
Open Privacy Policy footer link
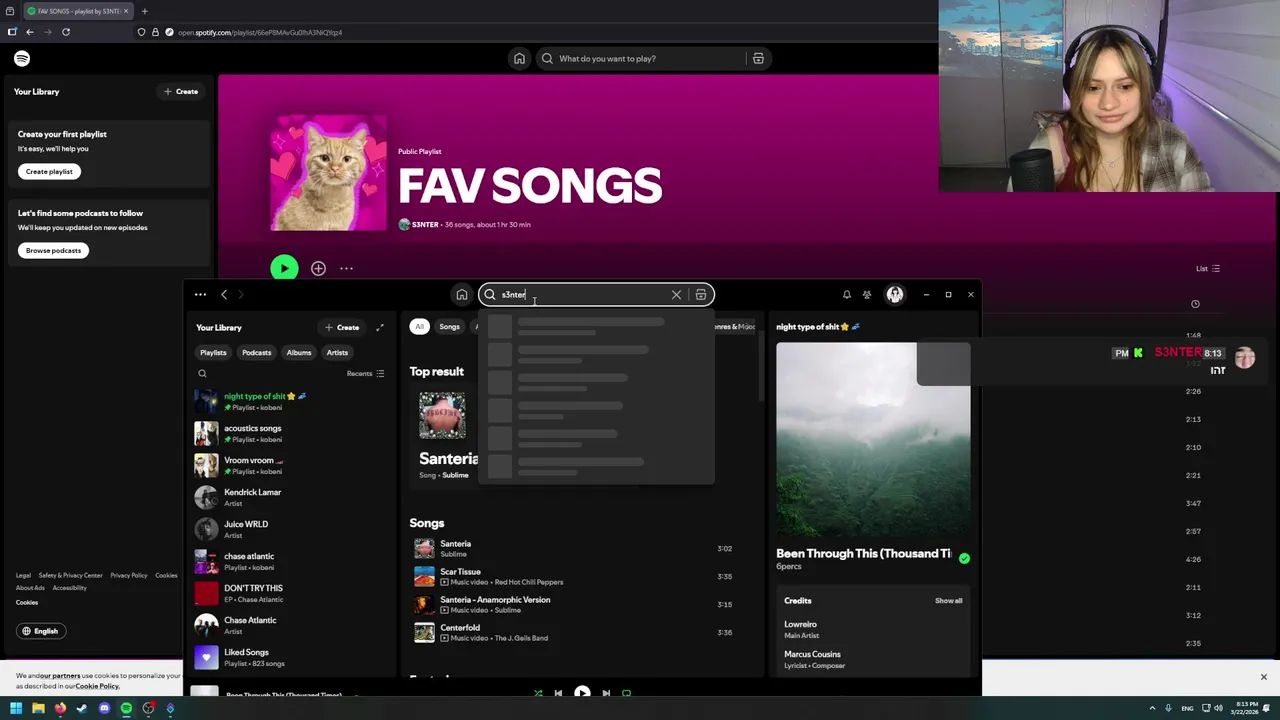click(128, 575)
